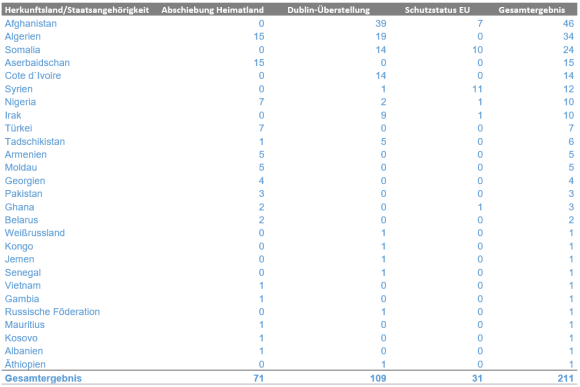This screenshot has height=387, width=580.
Task: Click the grand total value 211
Action: tap(566, 378)
